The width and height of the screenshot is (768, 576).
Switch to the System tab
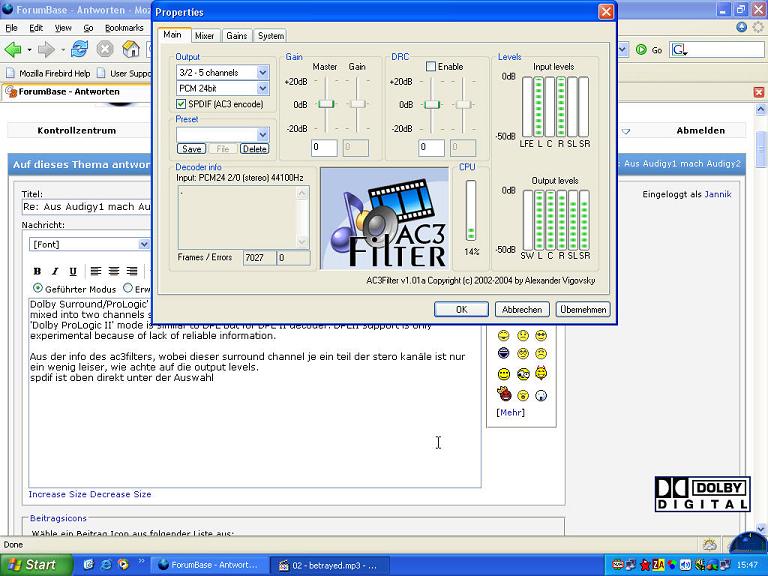tap(271, 36)
